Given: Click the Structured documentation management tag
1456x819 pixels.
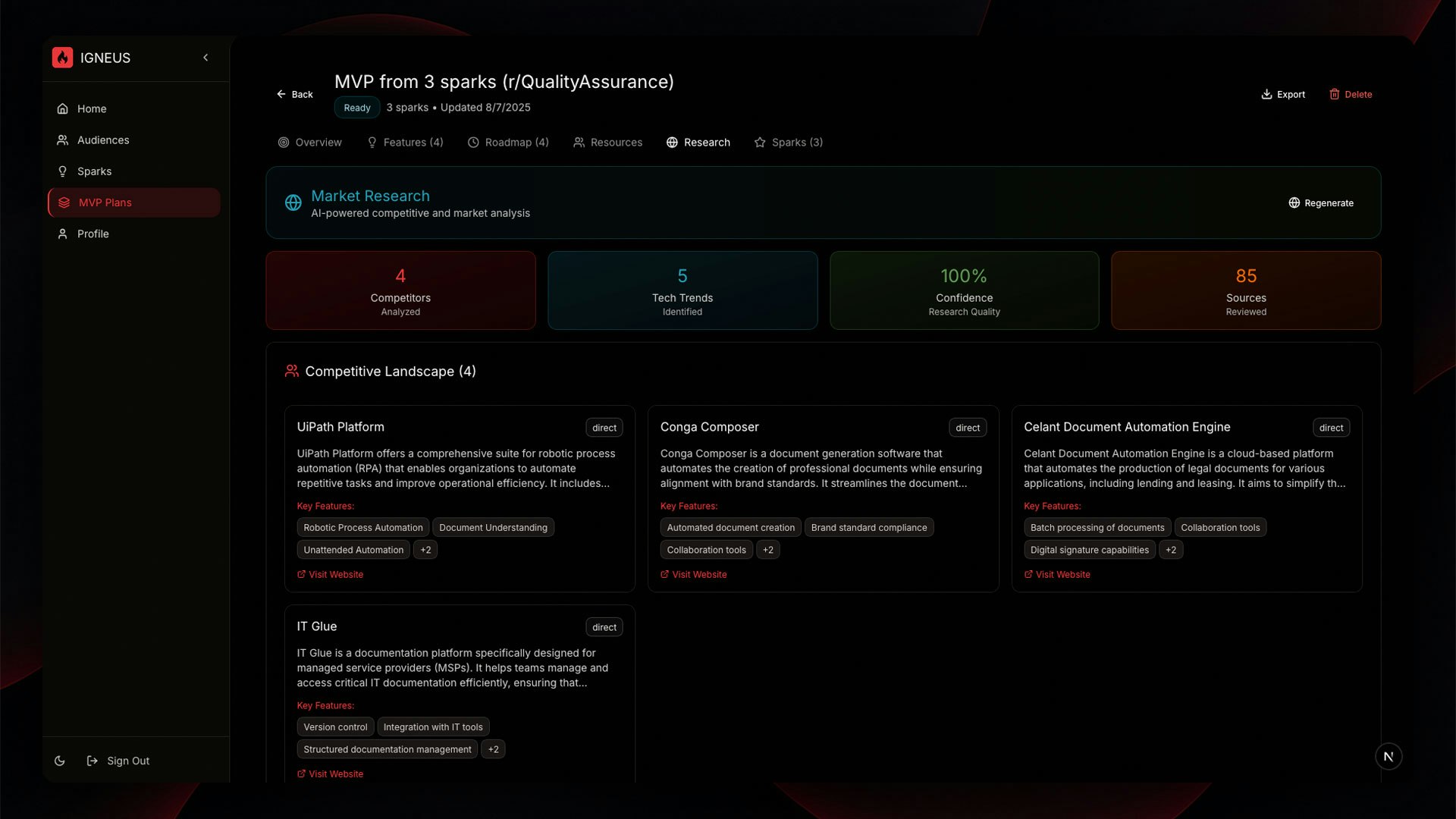Looking at the screenshot, I should coord(388,749).
